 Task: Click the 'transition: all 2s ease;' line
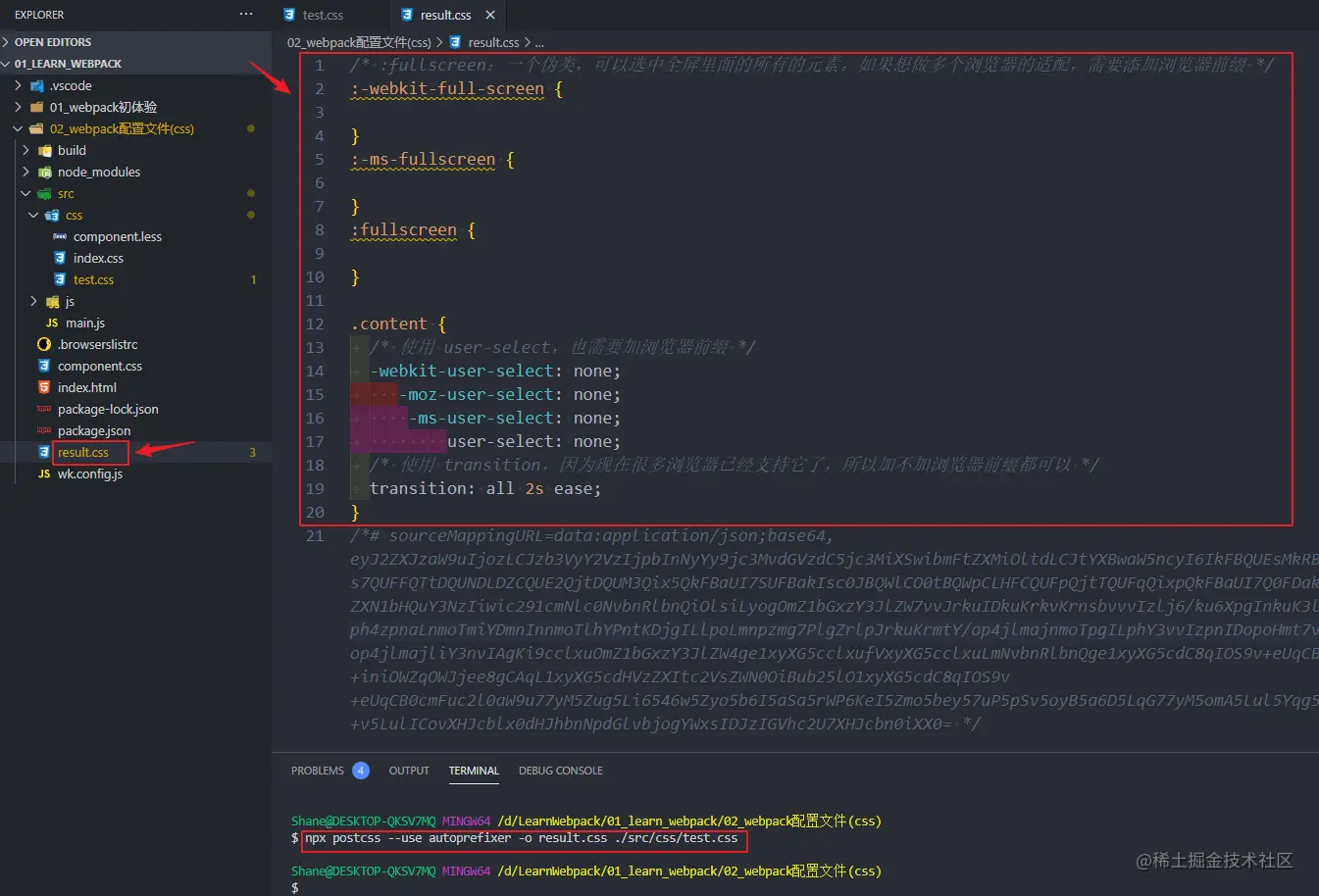[x=485, y=488]
